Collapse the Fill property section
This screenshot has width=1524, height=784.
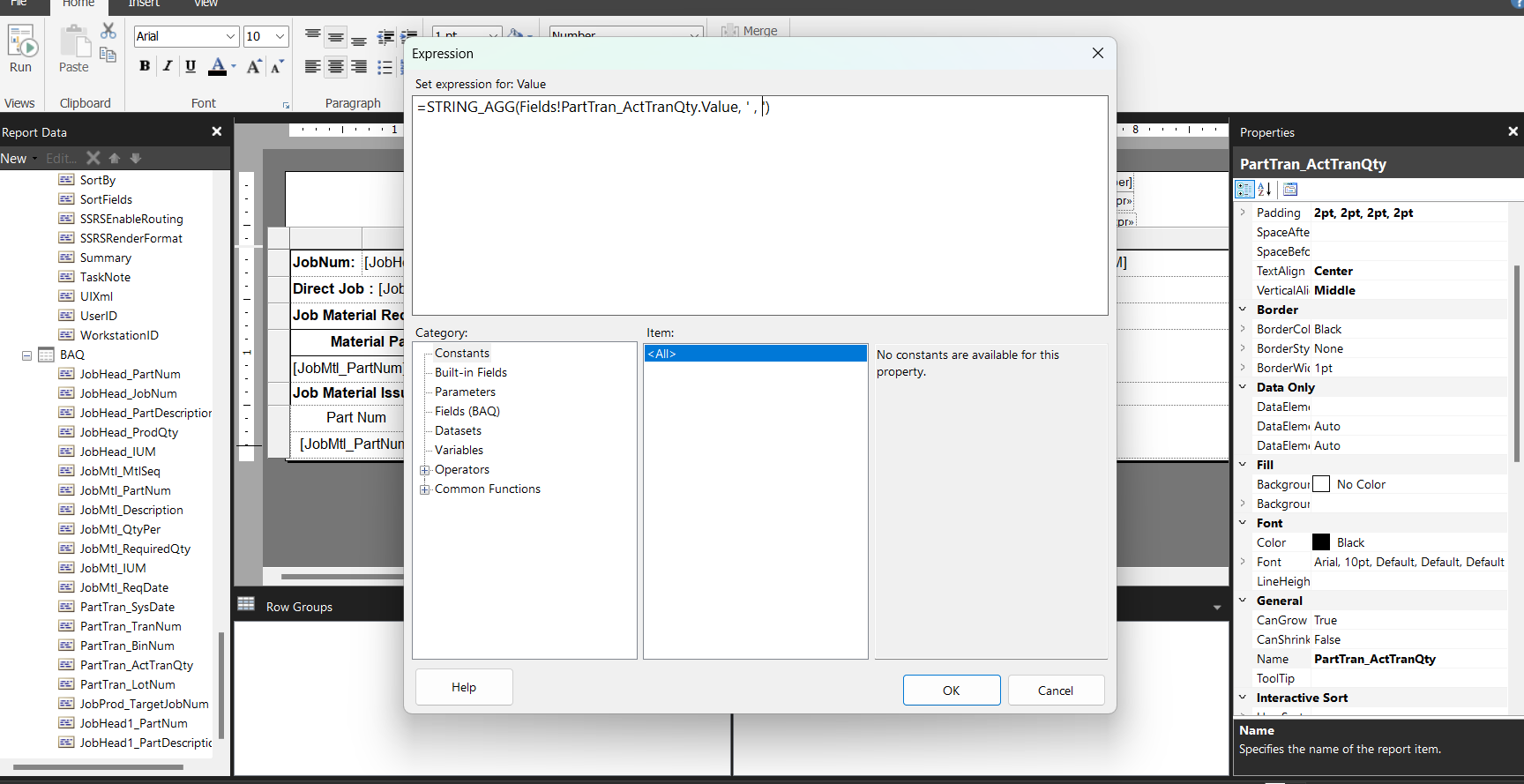pos(1243,465)
